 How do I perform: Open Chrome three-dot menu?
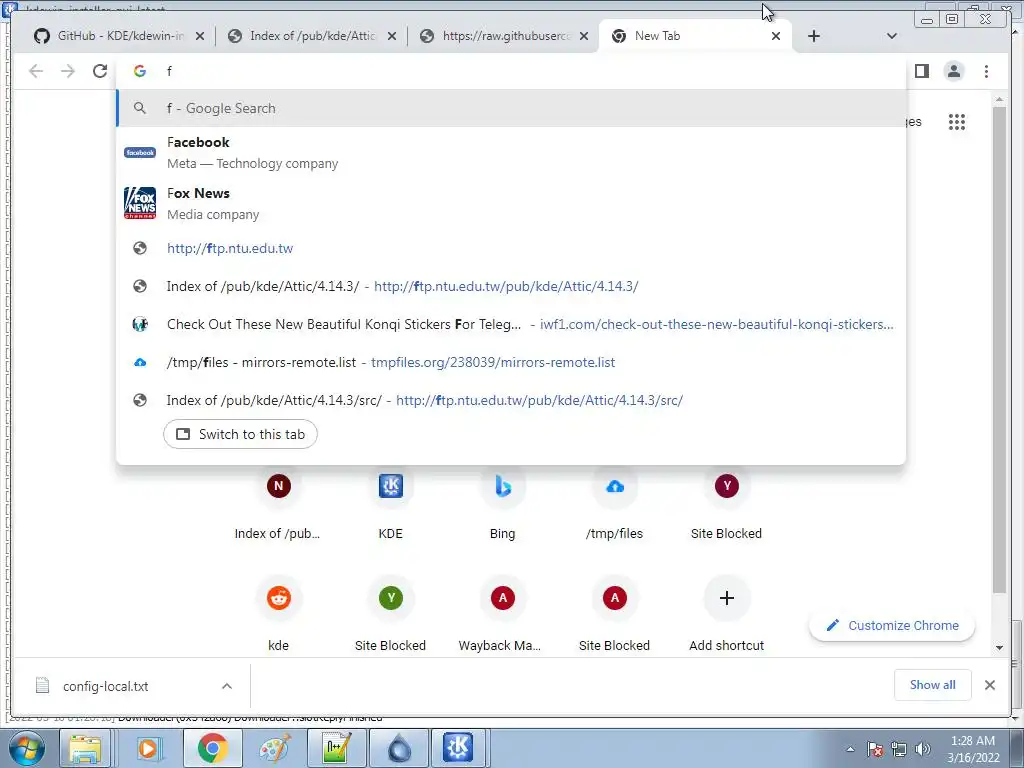click(x=986, y=71)
